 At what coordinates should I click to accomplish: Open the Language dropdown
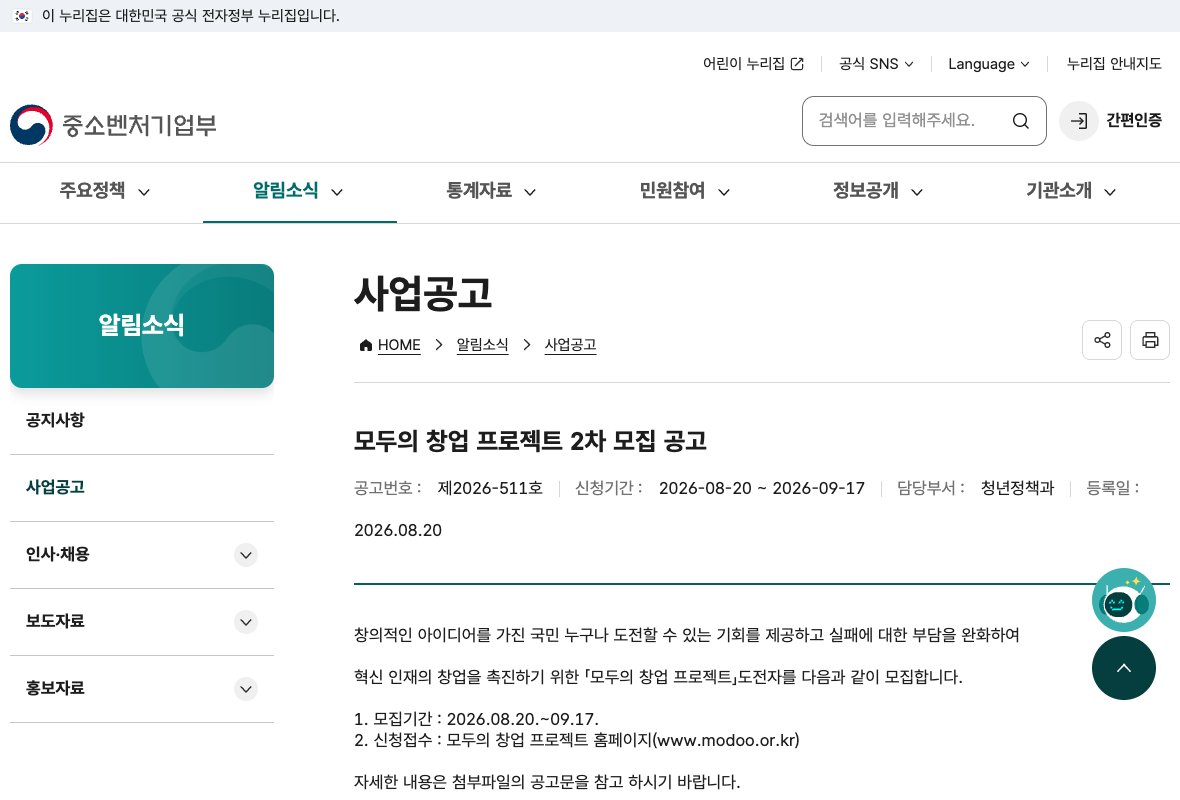[988, 64]
